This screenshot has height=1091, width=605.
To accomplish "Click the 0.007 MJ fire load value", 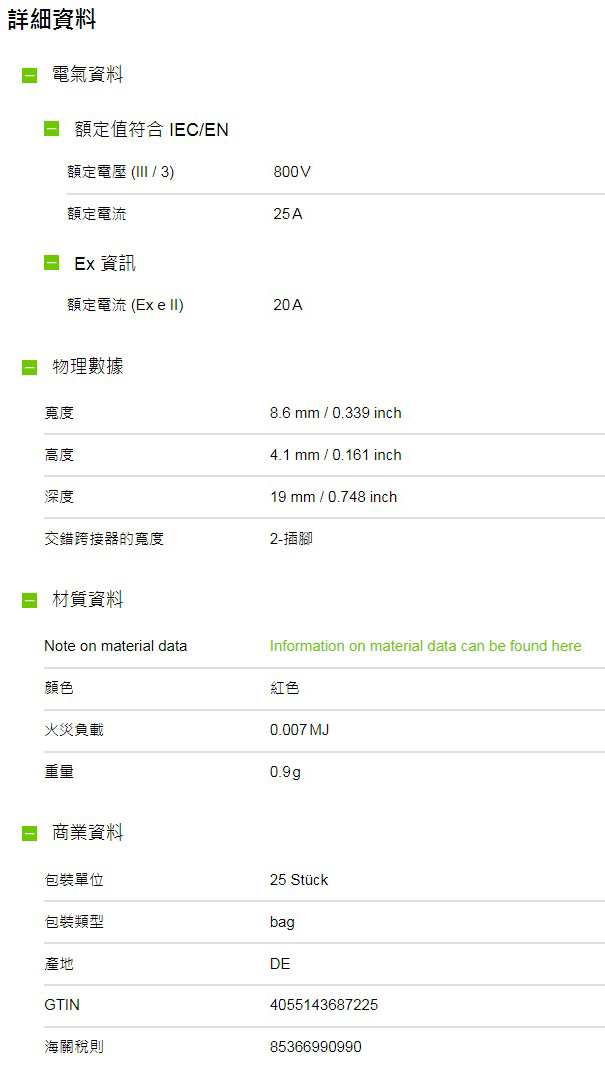I will [x=299, y=730].
